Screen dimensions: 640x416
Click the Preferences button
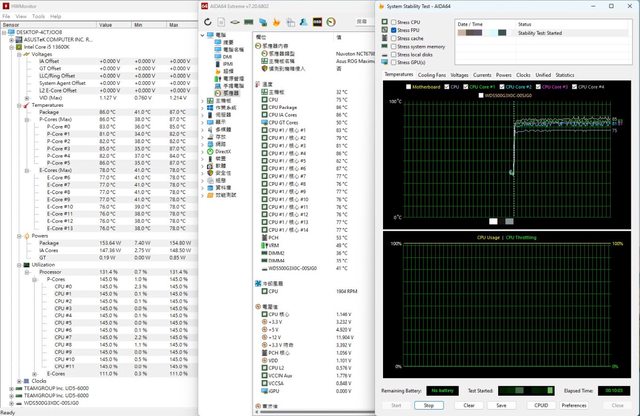(573, 405)
